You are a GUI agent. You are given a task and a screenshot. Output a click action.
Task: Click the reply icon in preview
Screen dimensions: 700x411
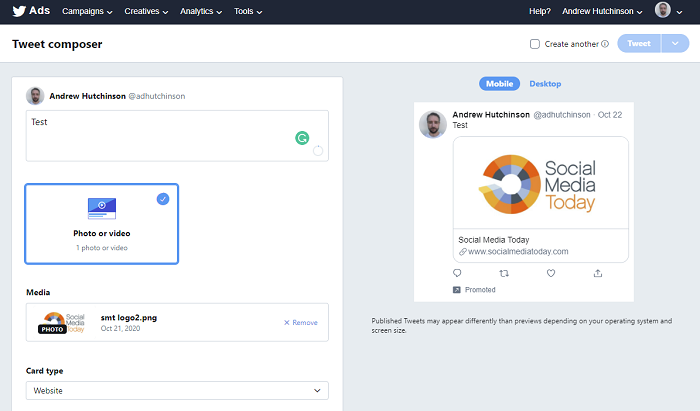[x=457, y=273]
